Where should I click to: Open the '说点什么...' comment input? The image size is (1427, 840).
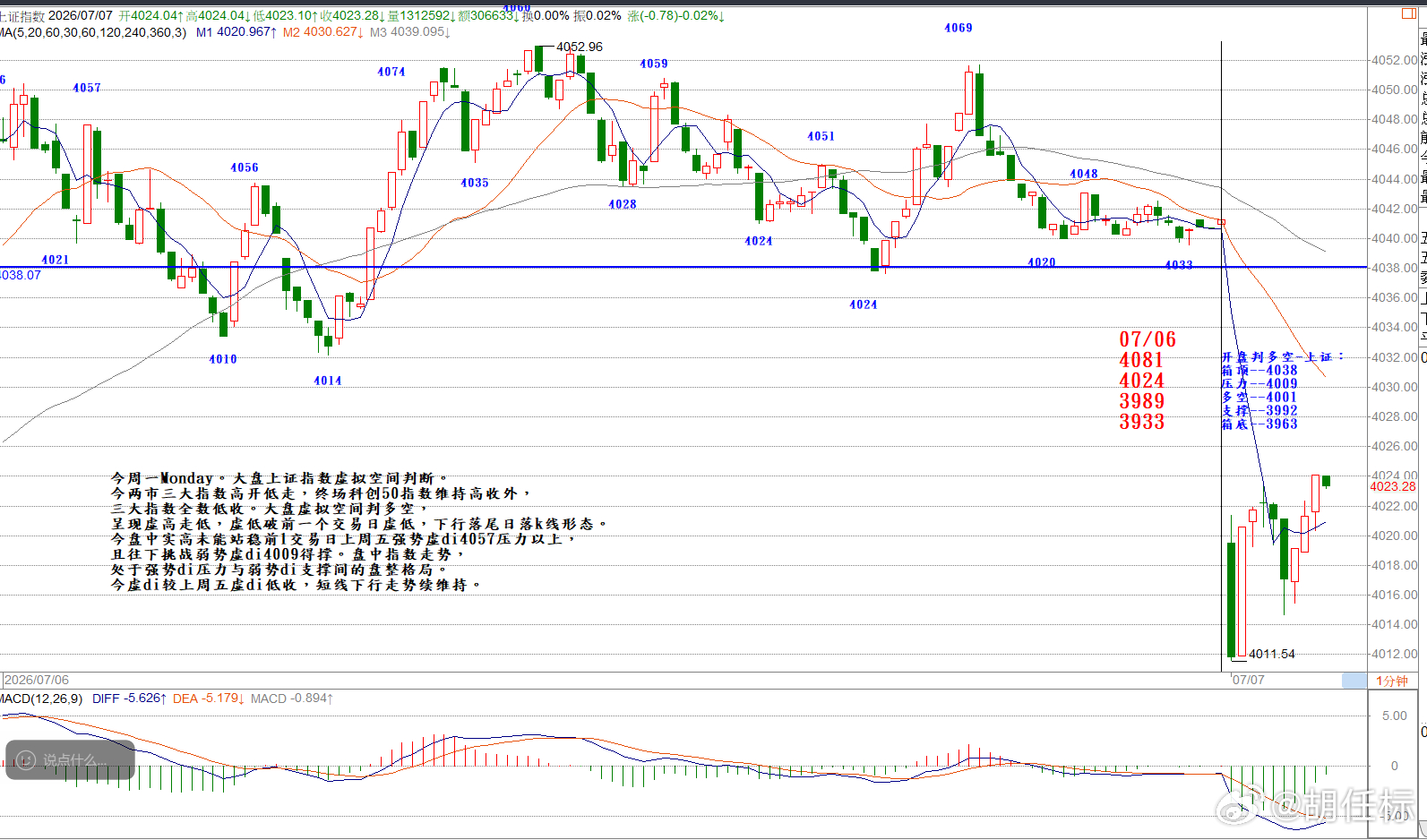pos(71,760)
